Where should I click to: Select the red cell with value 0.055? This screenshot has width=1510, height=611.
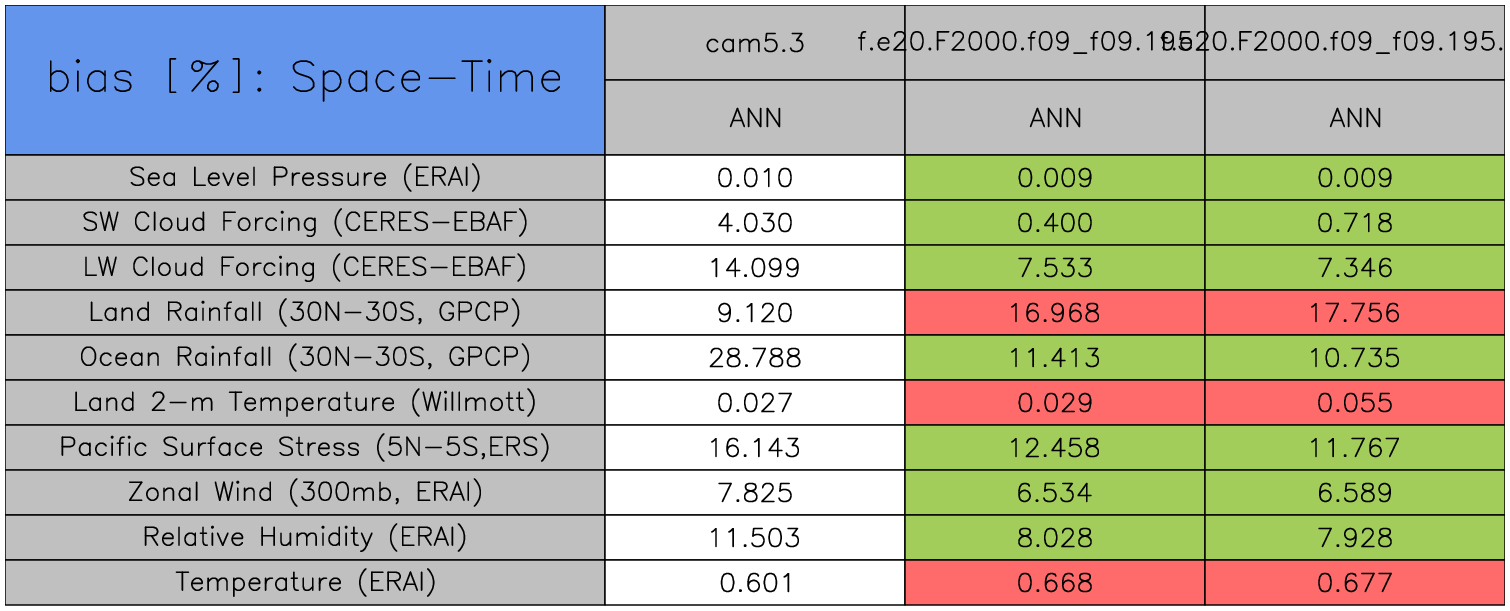pyautogui.click(x=1355, y=403)
